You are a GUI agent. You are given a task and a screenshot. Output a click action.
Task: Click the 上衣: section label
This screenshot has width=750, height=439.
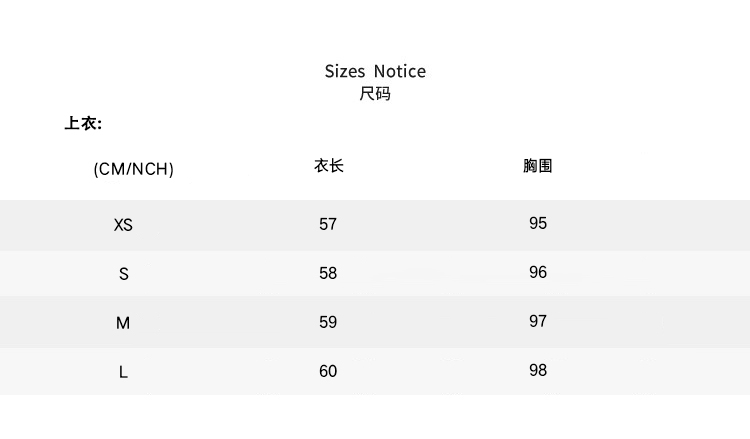coord(84,124)
